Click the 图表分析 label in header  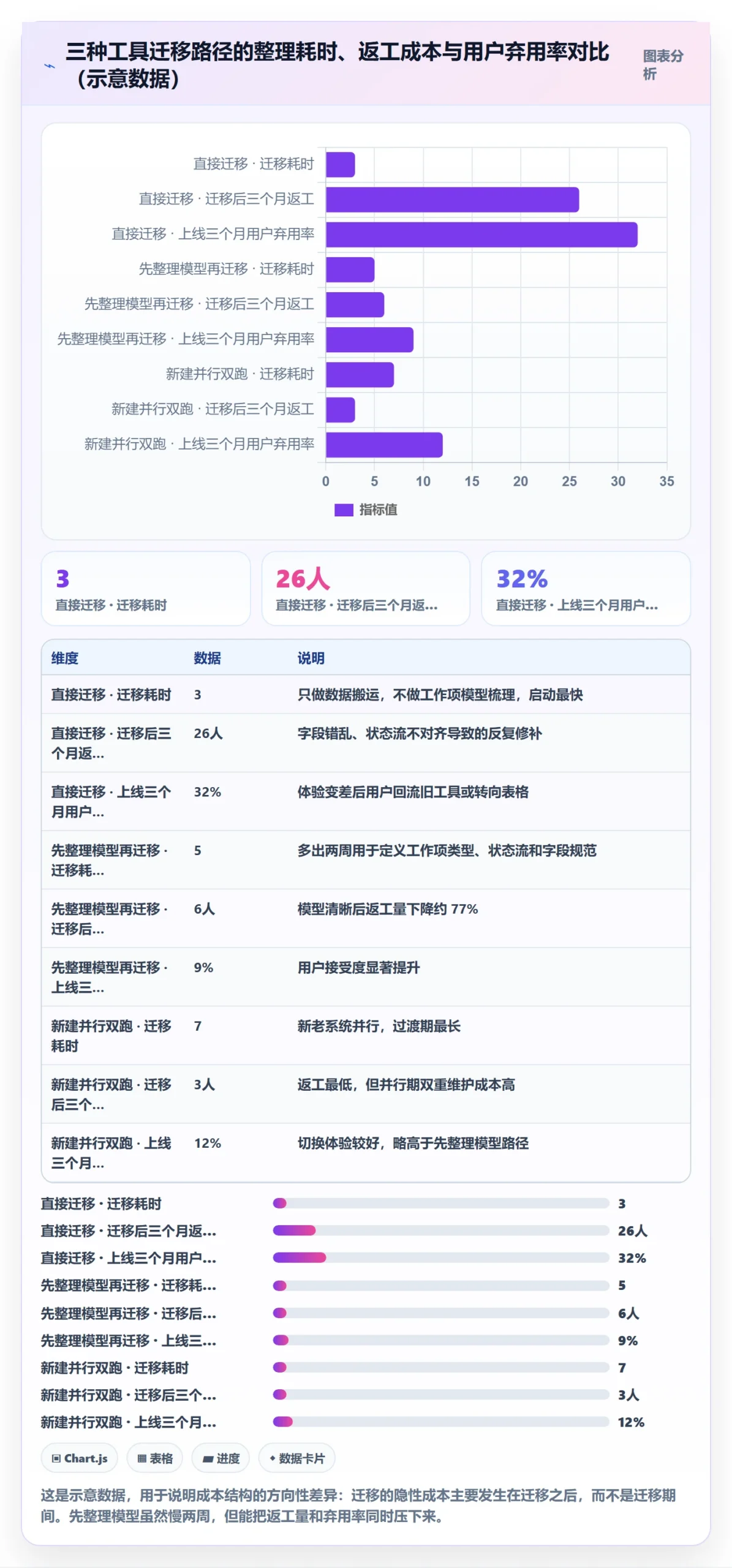tap(663, 65)
